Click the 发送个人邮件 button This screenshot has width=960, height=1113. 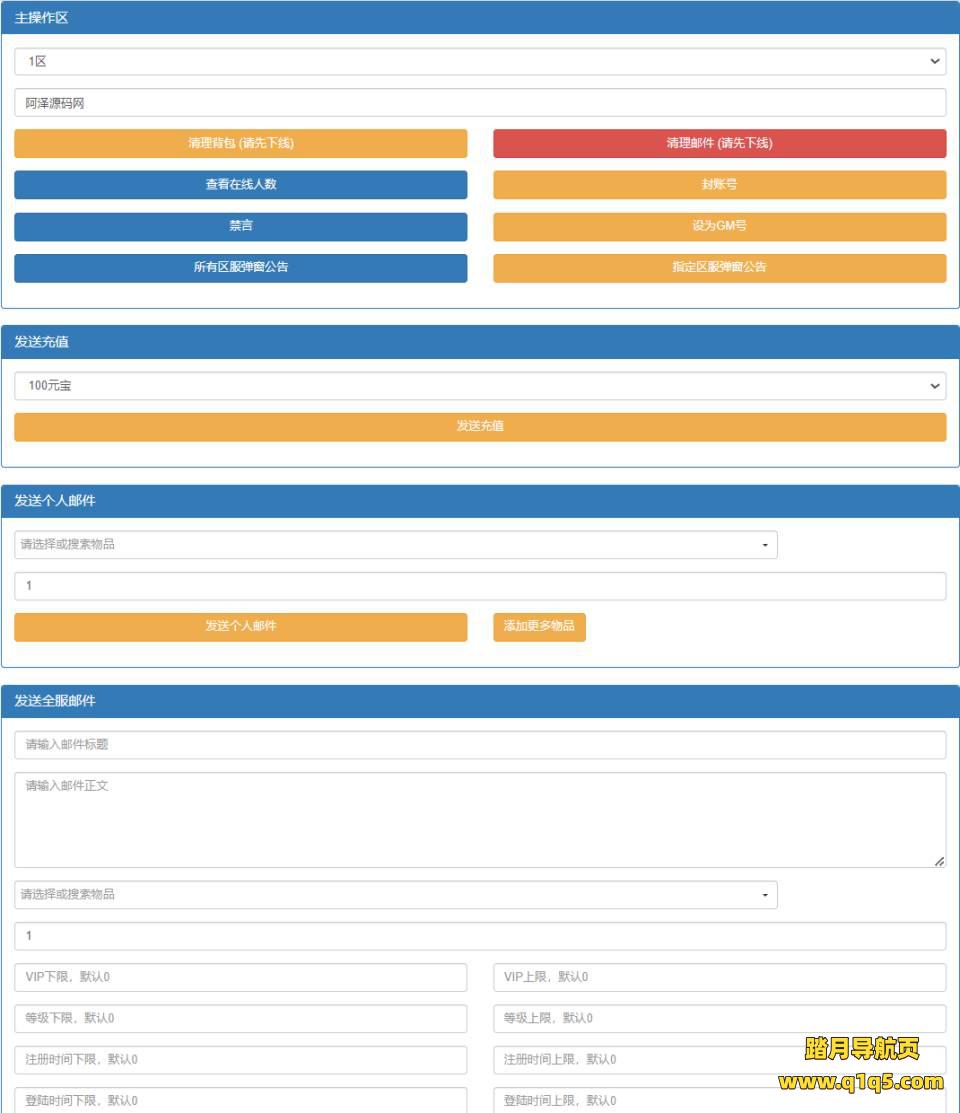pyautogui.click(x=240, y=627)
